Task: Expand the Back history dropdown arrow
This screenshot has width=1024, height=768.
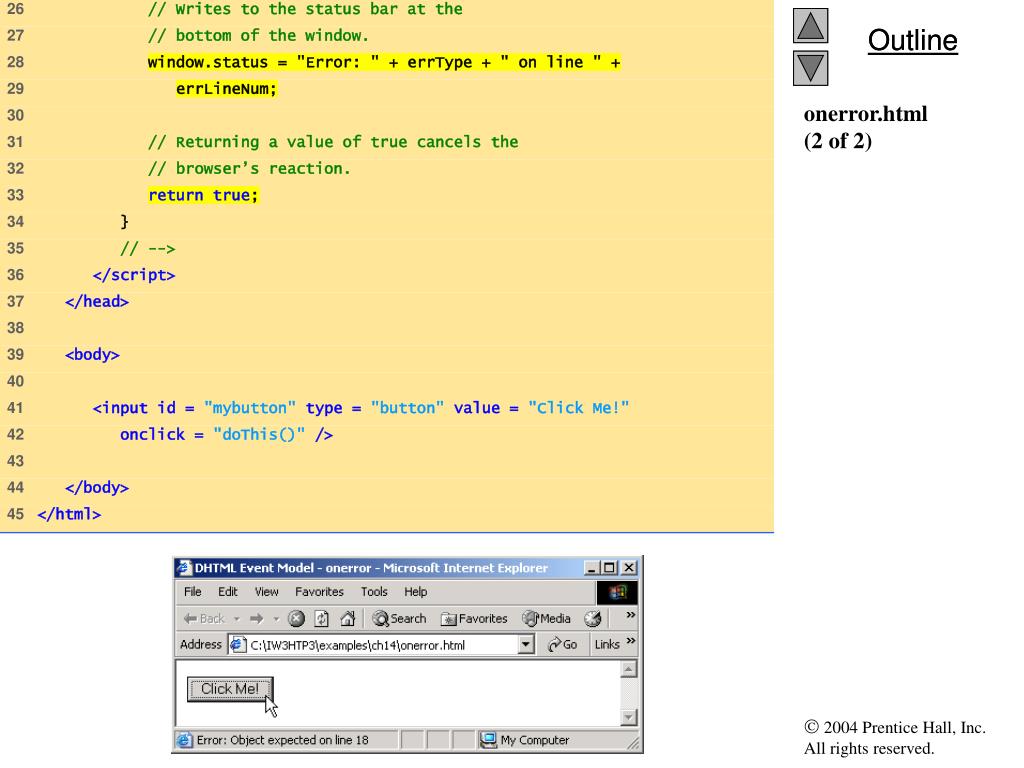Action: pyautogui.click(x=236, y=618)
